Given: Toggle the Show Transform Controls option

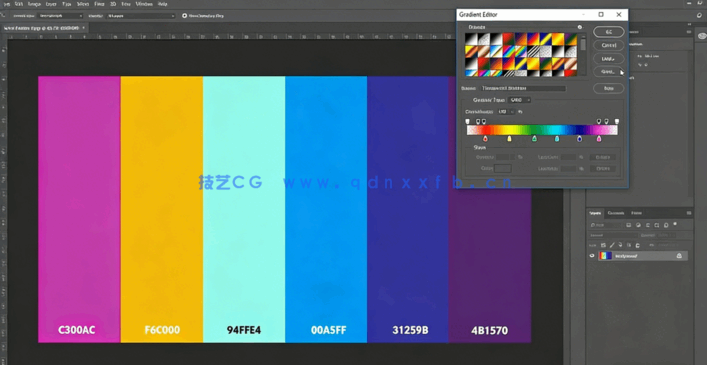Looking at the screenshot, I should click(x=184, y=16).
